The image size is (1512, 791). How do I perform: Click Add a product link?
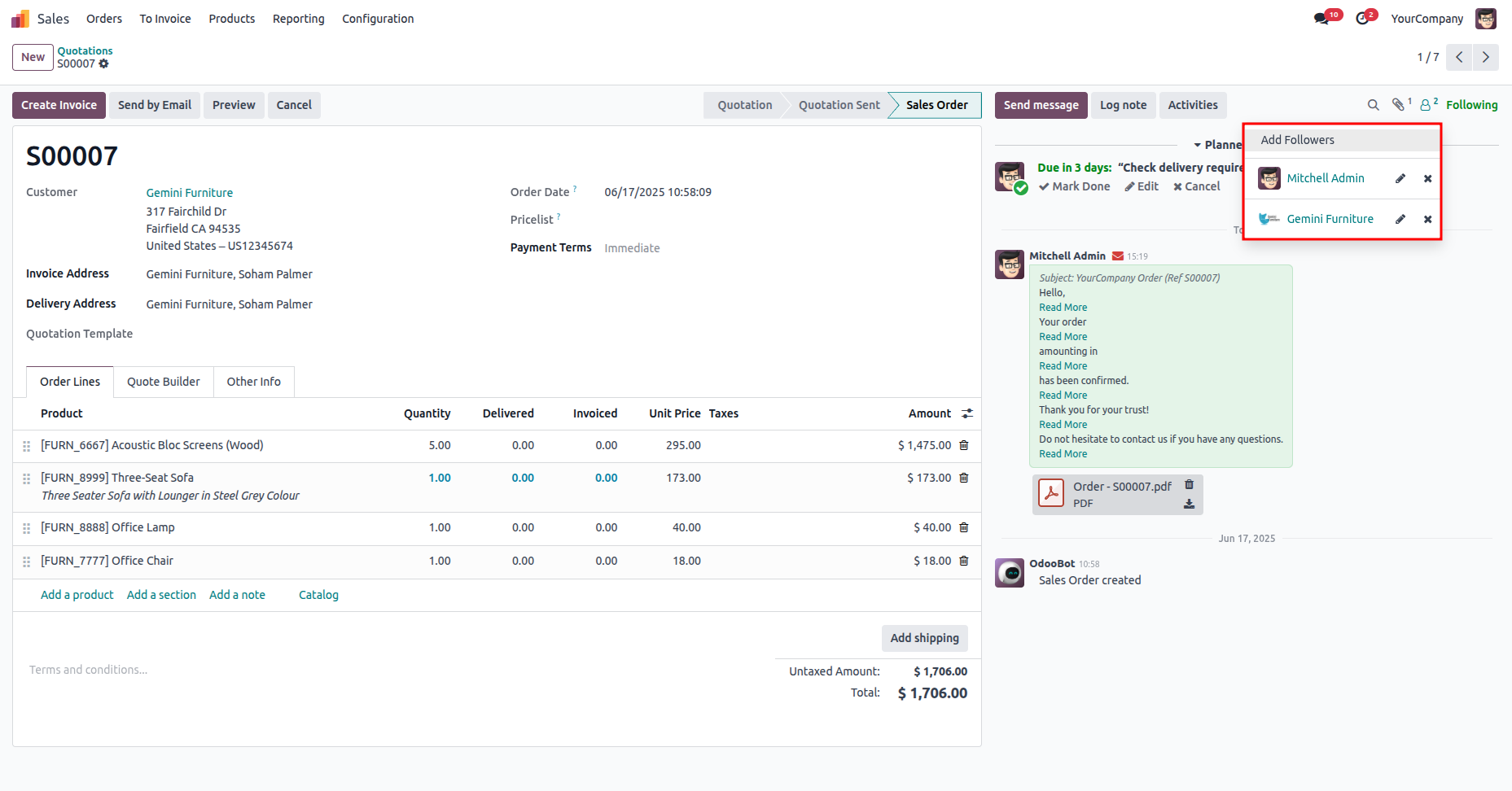click(x=77, y=595)
